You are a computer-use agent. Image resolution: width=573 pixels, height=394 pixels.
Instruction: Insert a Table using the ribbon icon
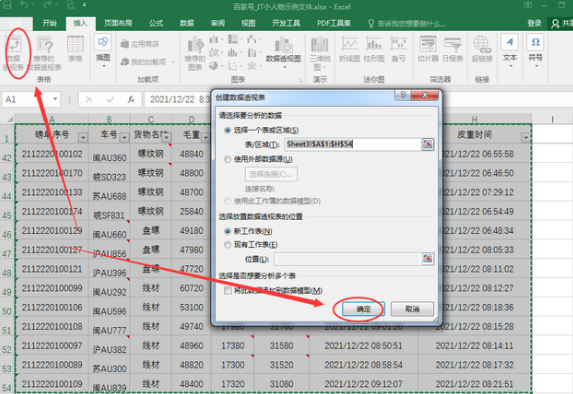(75, 49)
